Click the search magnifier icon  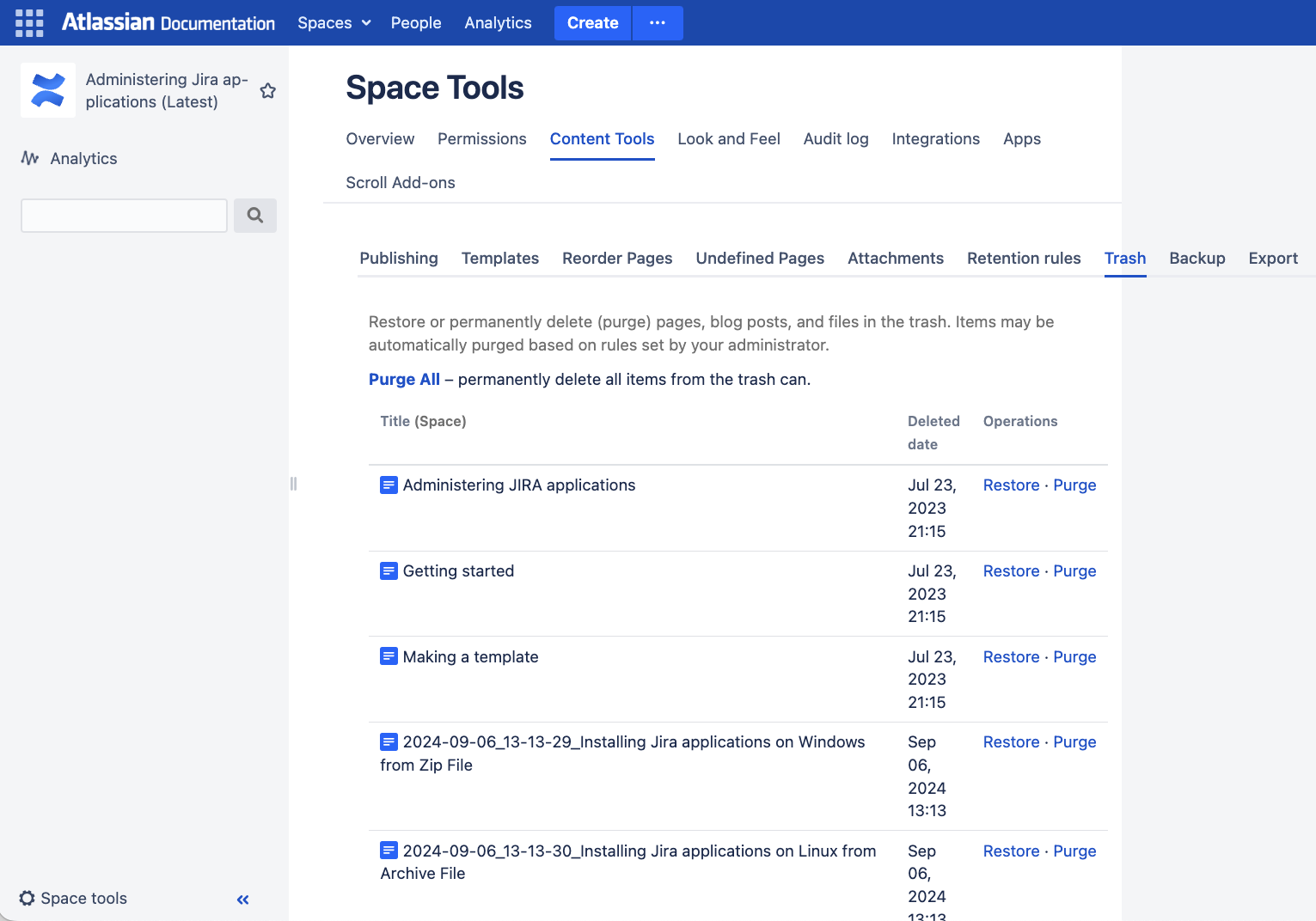(x=254, y=215)
